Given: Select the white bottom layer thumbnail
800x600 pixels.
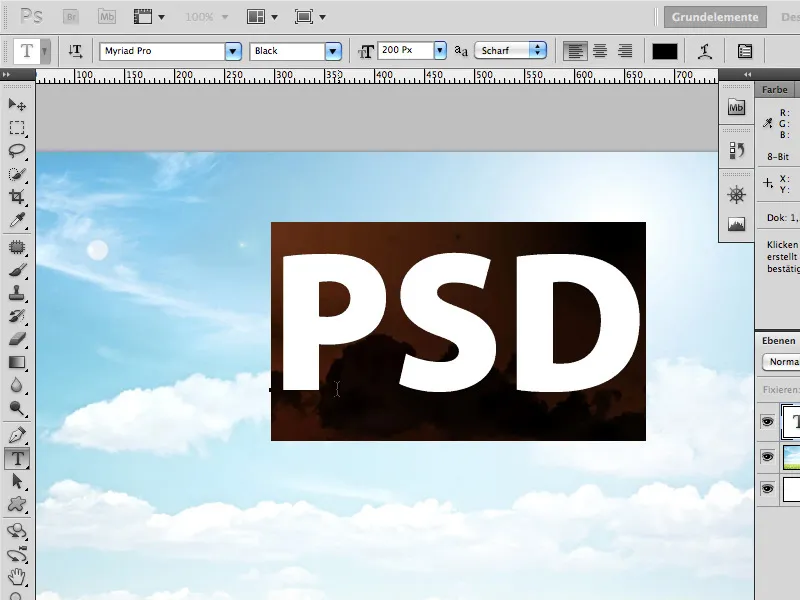Looking at the screenshot, I should click(791, 489).
